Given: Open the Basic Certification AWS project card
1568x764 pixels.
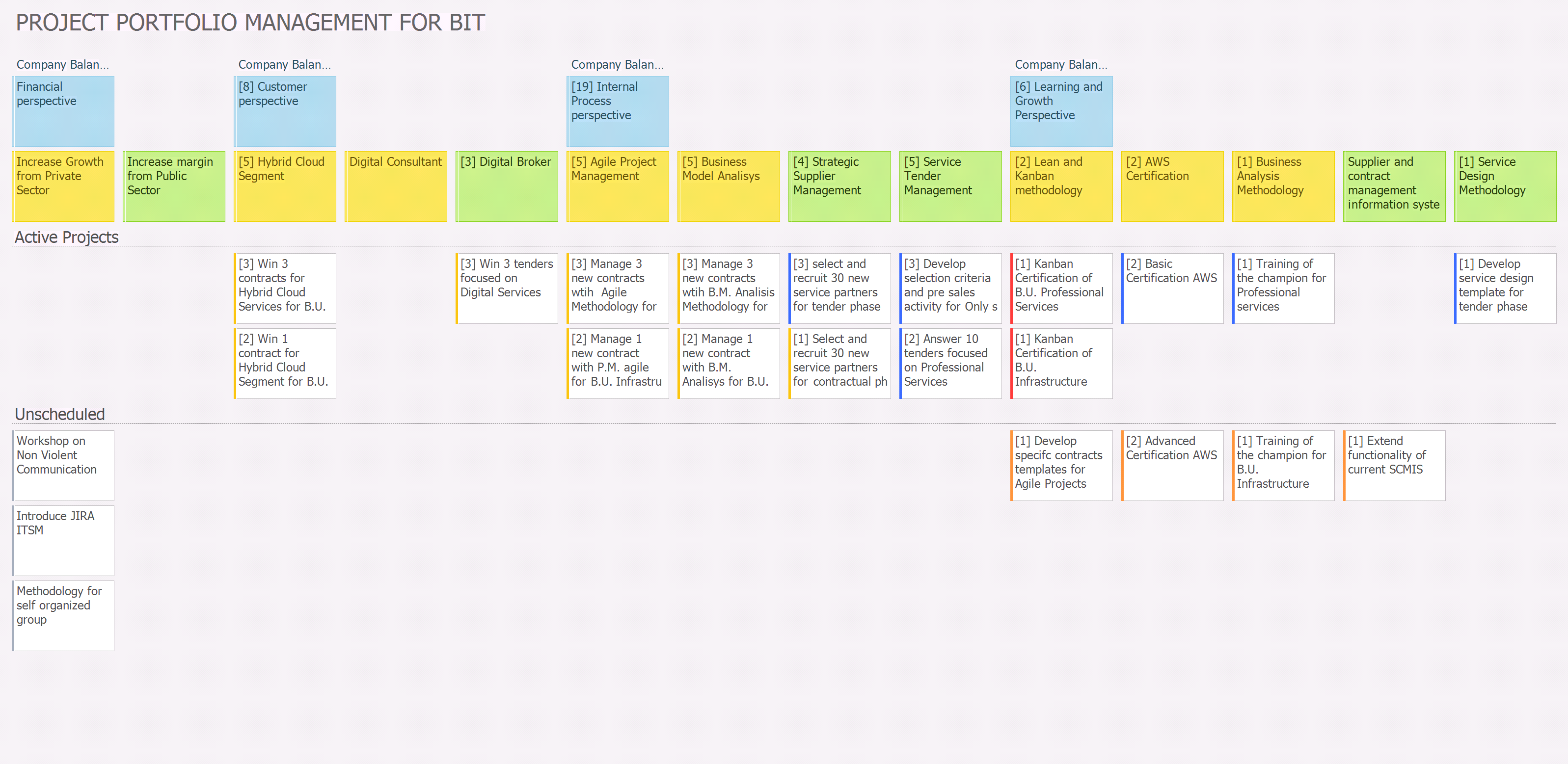Looking at the screenshot, I should [1172, 288].
